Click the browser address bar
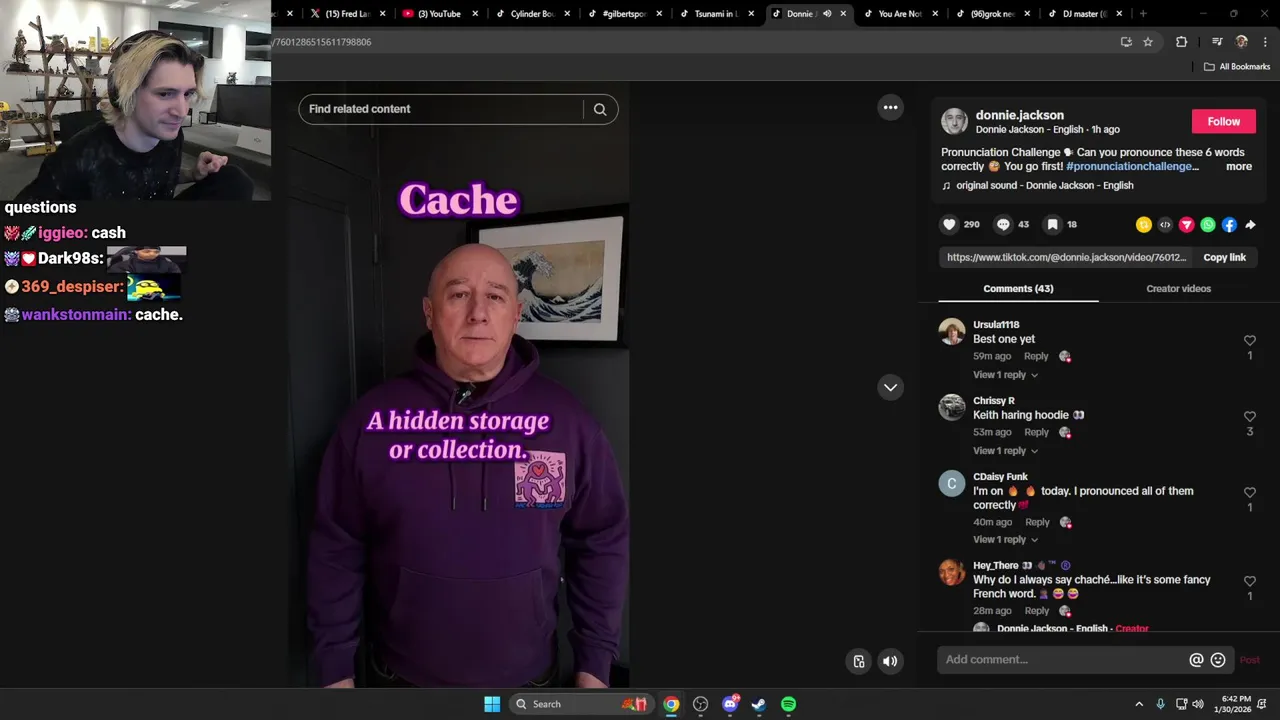 point(690,42)
